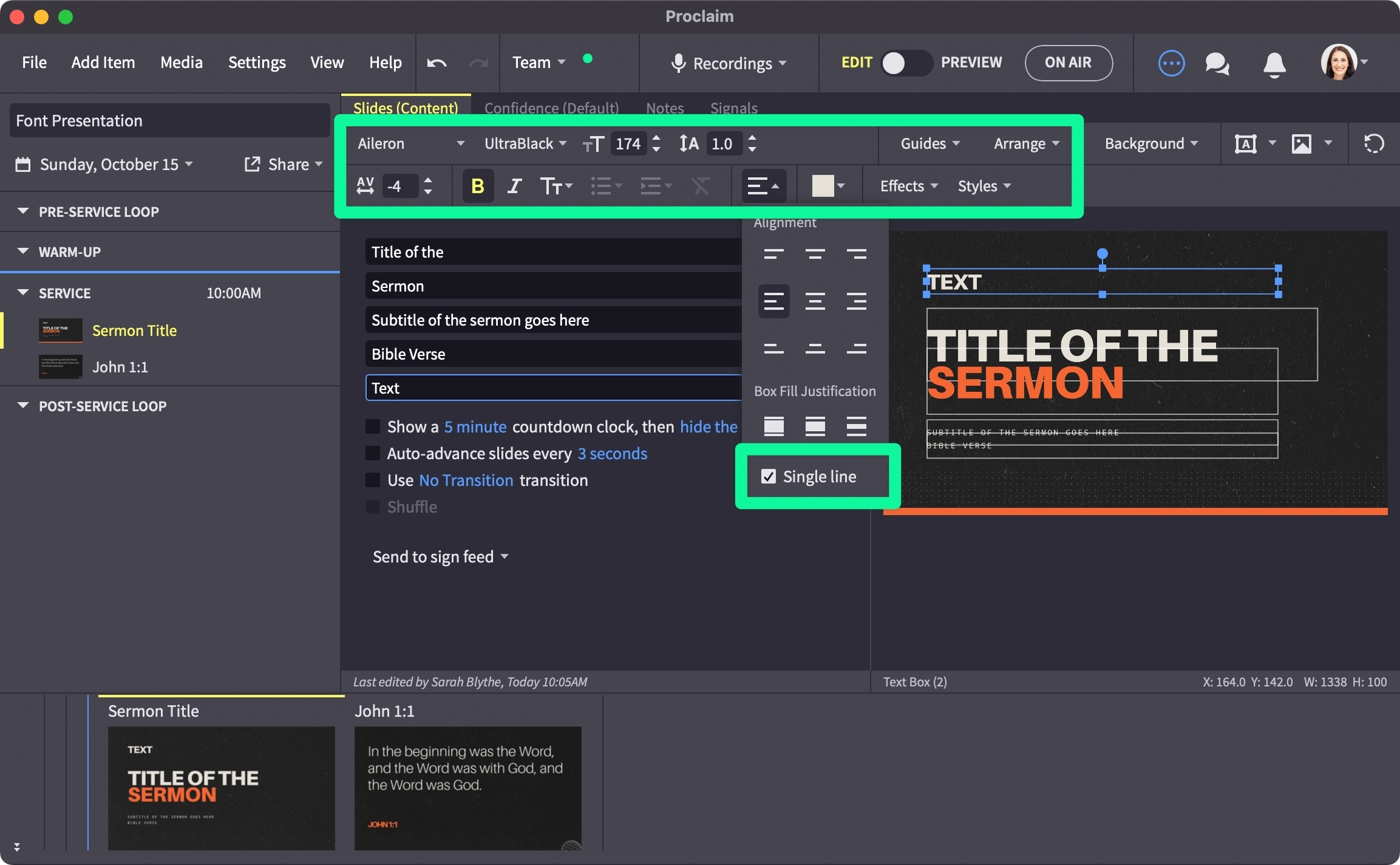Select bottom-left alignment option
The height and width of the screenshot is (865, 1400).
point(773,349)
